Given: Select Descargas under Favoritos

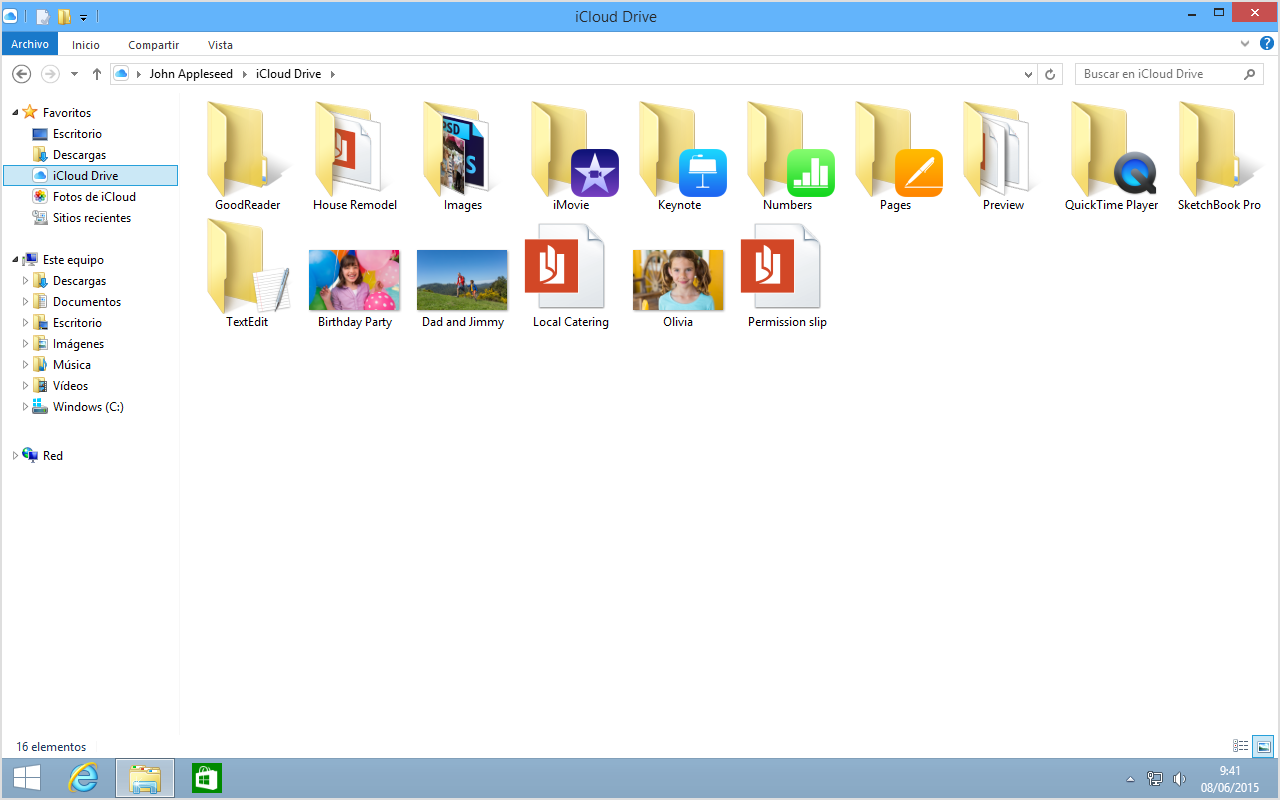Looking at the screenshot, I should click(79, 155).
